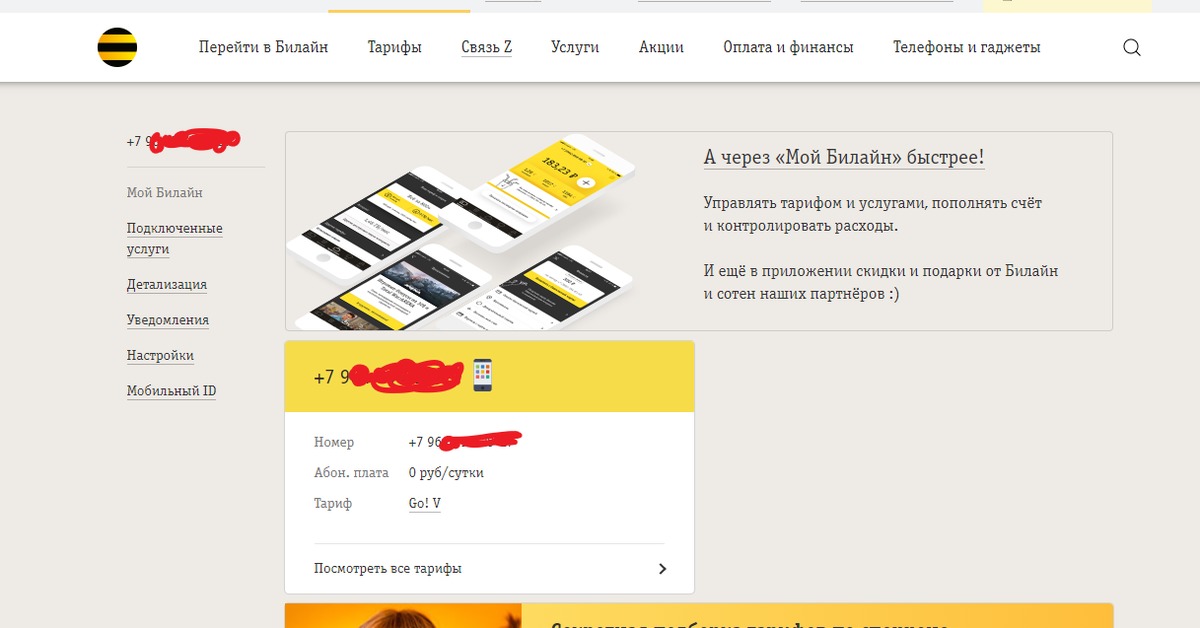Image resolution: width=1200 pixels, height=628 pixels.
Task: Go to the 'Акции' menu item
Action: pyautogui.click(x=661, y=47)
